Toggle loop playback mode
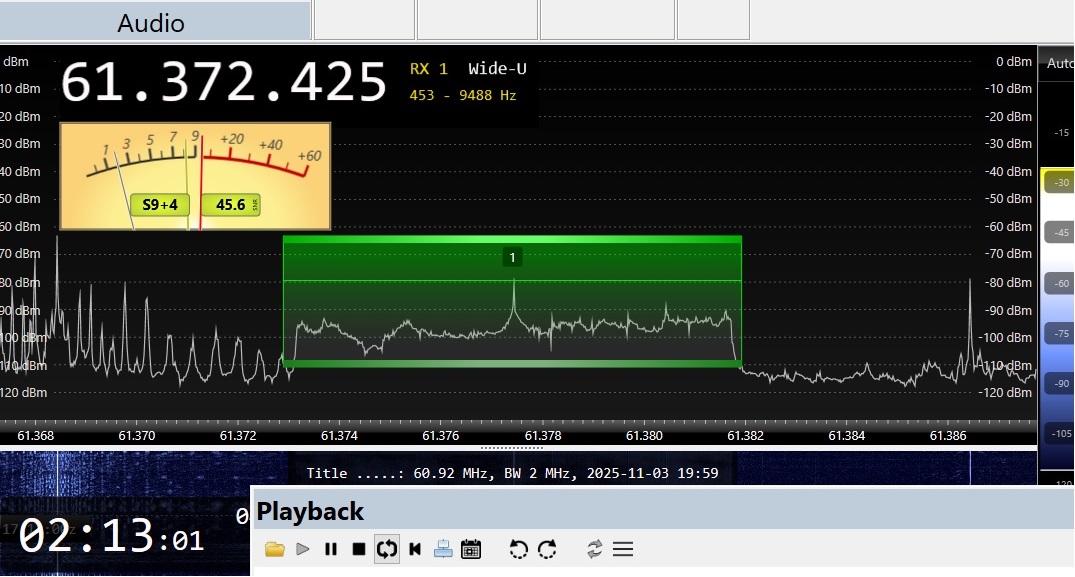The height and width of the screenshot is (577, 1075). tap(387, 549)
